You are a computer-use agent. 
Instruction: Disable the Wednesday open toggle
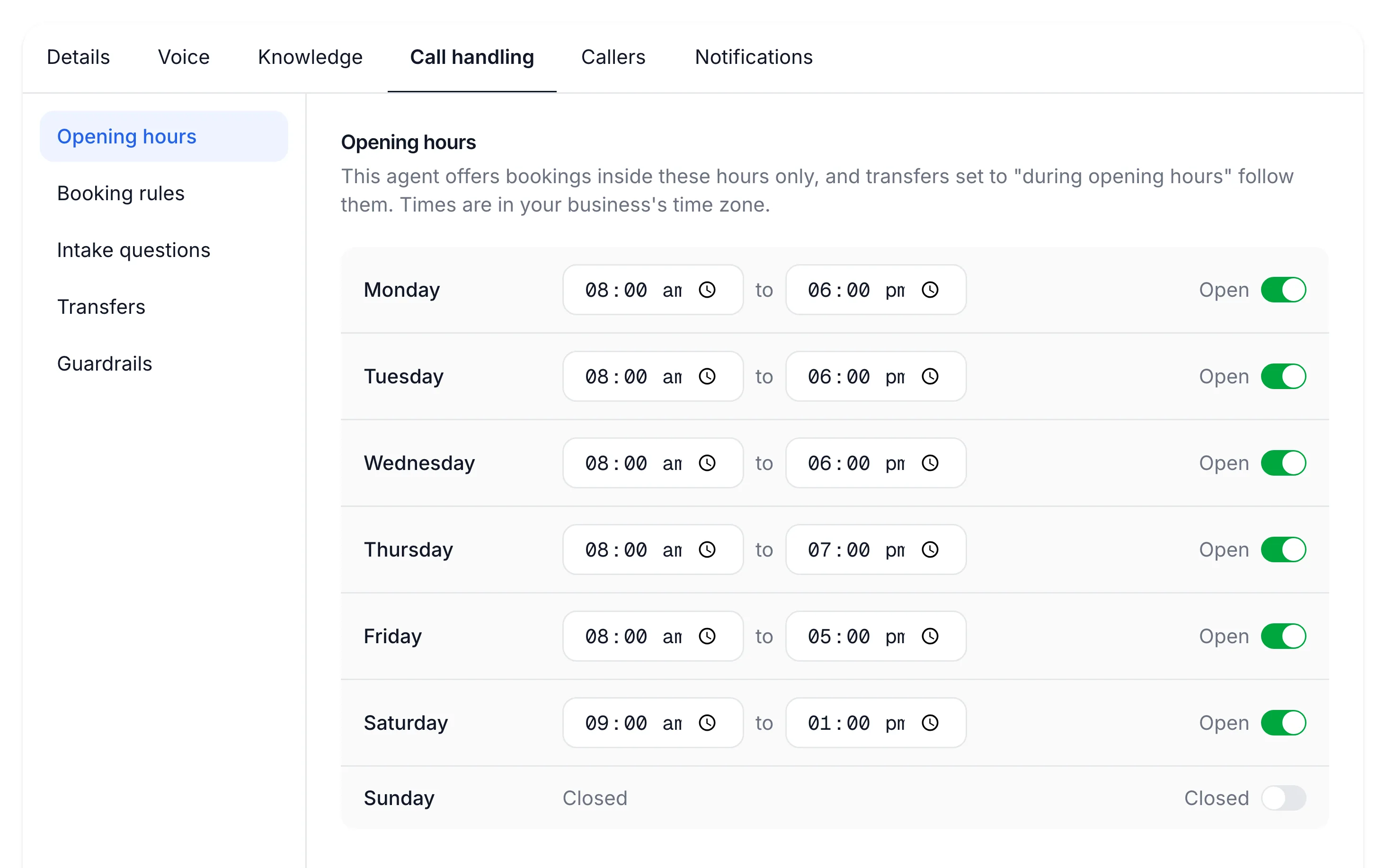(x=1283, y=463)
